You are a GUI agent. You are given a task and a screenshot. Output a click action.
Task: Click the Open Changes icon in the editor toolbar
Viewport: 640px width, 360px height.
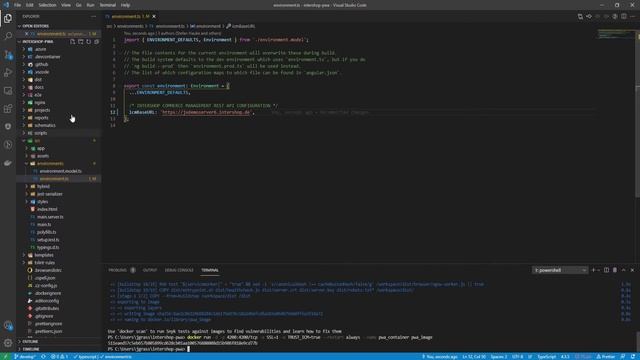pos(580,16)
